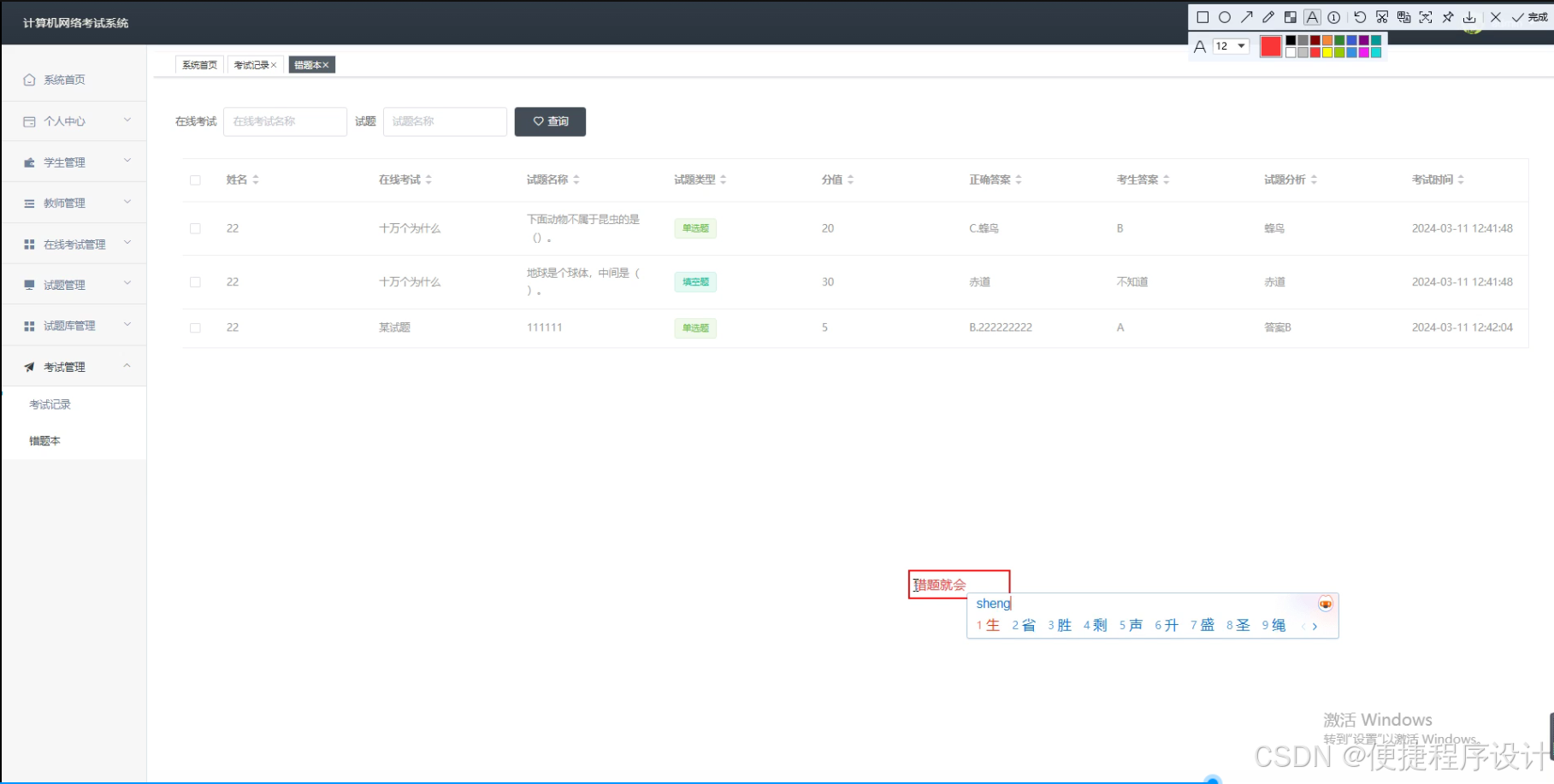Expand the 试题管理 menu chevron
Image resolution: width=1554 pixels, height=784 pixels.
pos(127,283)
